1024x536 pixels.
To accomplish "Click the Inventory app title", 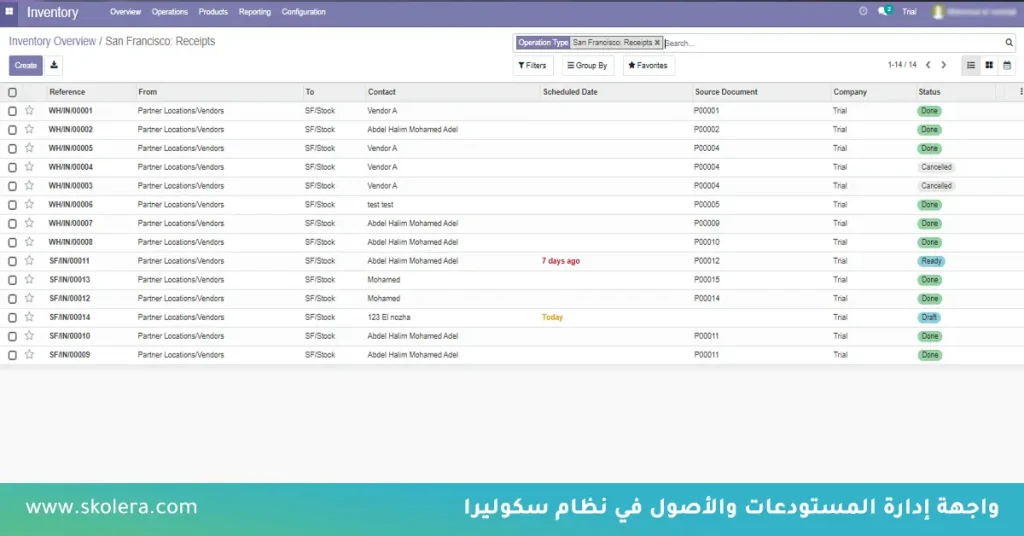I will (x=52, y=12).
